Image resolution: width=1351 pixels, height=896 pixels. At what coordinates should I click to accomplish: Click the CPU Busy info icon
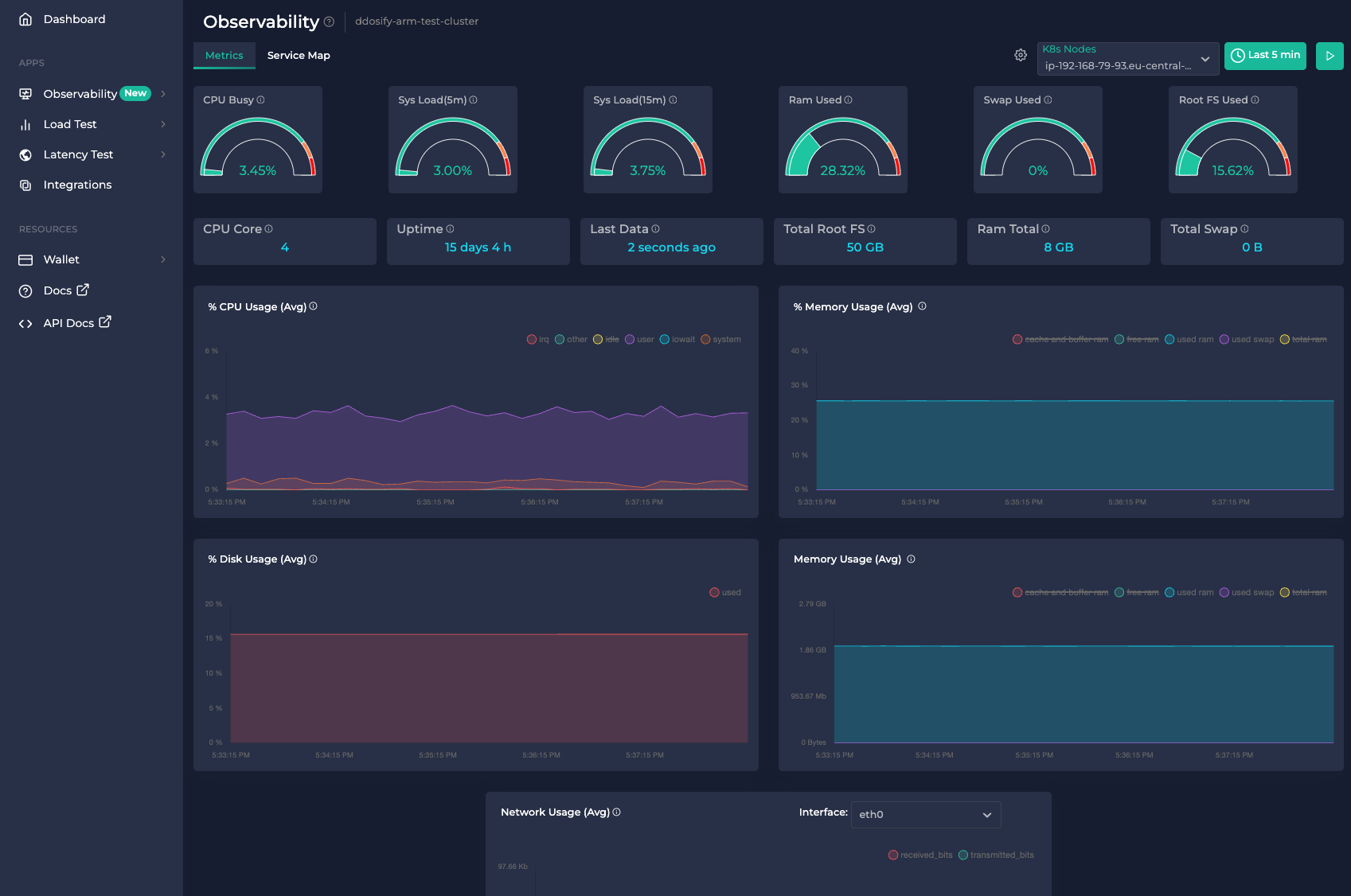pos(260,100)
